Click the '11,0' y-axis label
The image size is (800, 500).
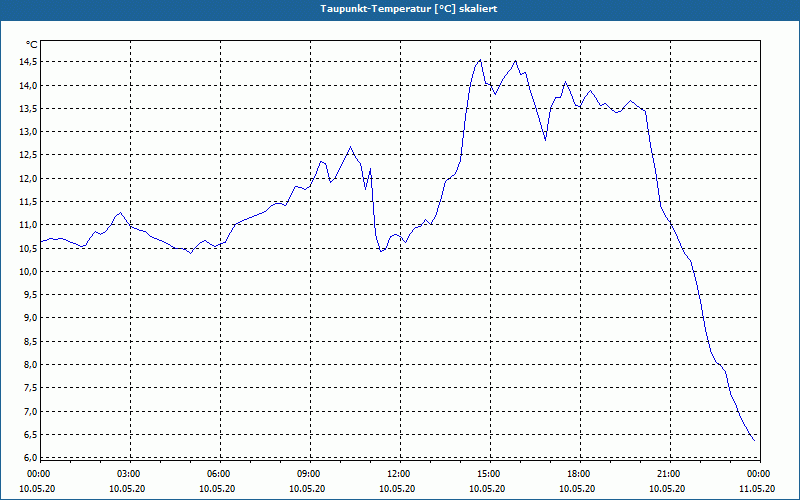(28, 224)
